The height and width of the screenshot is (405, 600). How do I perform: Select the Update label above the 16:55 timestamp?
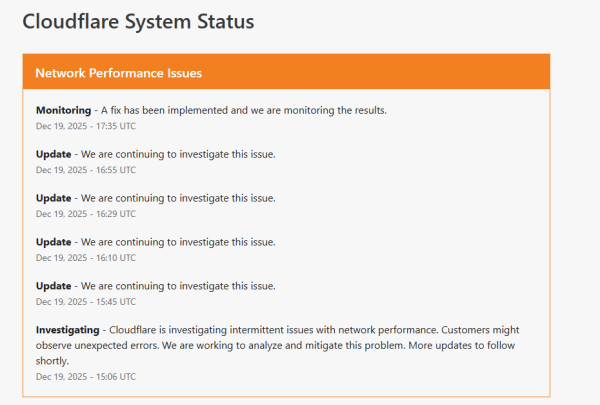point(54,154)
